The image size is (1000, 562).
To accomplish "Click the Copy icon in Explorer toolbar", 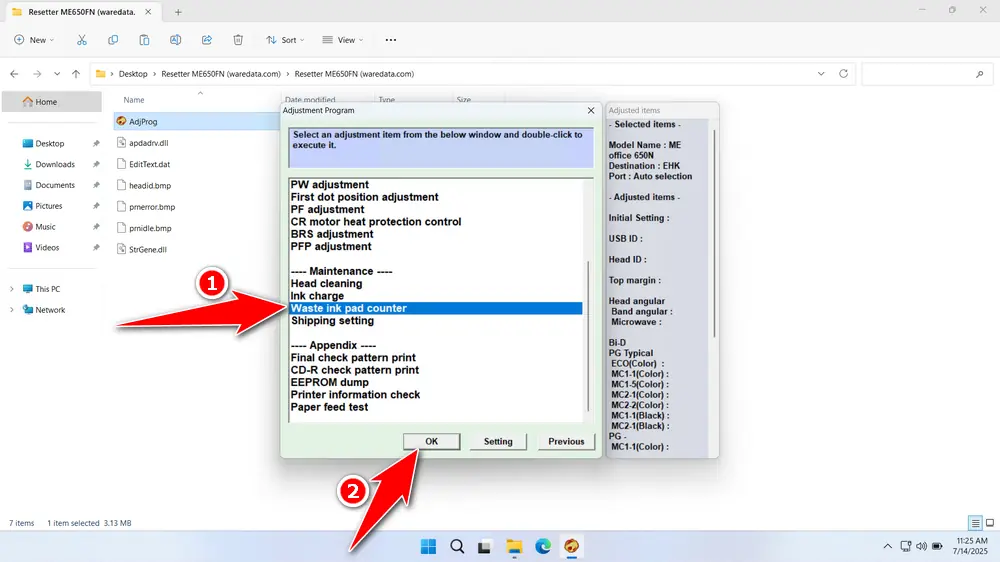I will click(x=113, y=40).
